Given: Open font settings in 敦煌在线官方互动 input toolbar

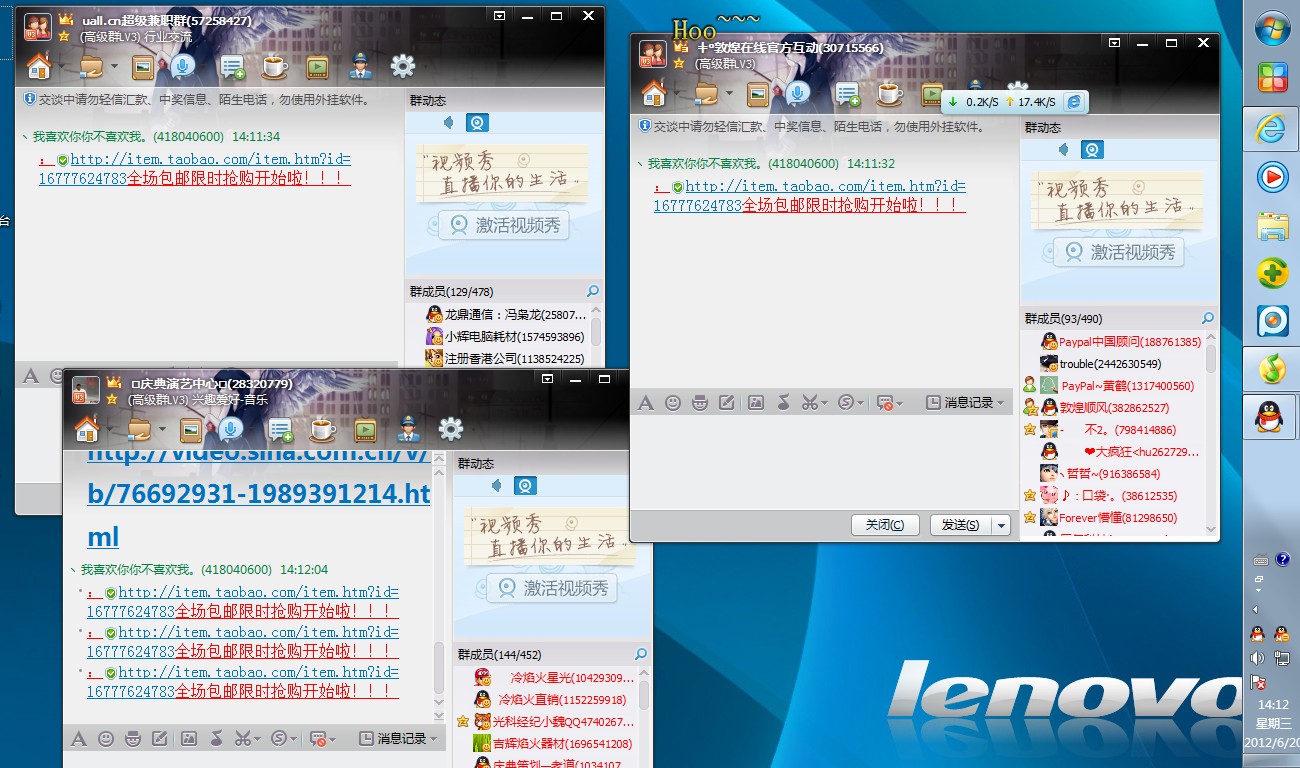Looking at the screenshot, I should pyautogui.click(x=646, y=402).
